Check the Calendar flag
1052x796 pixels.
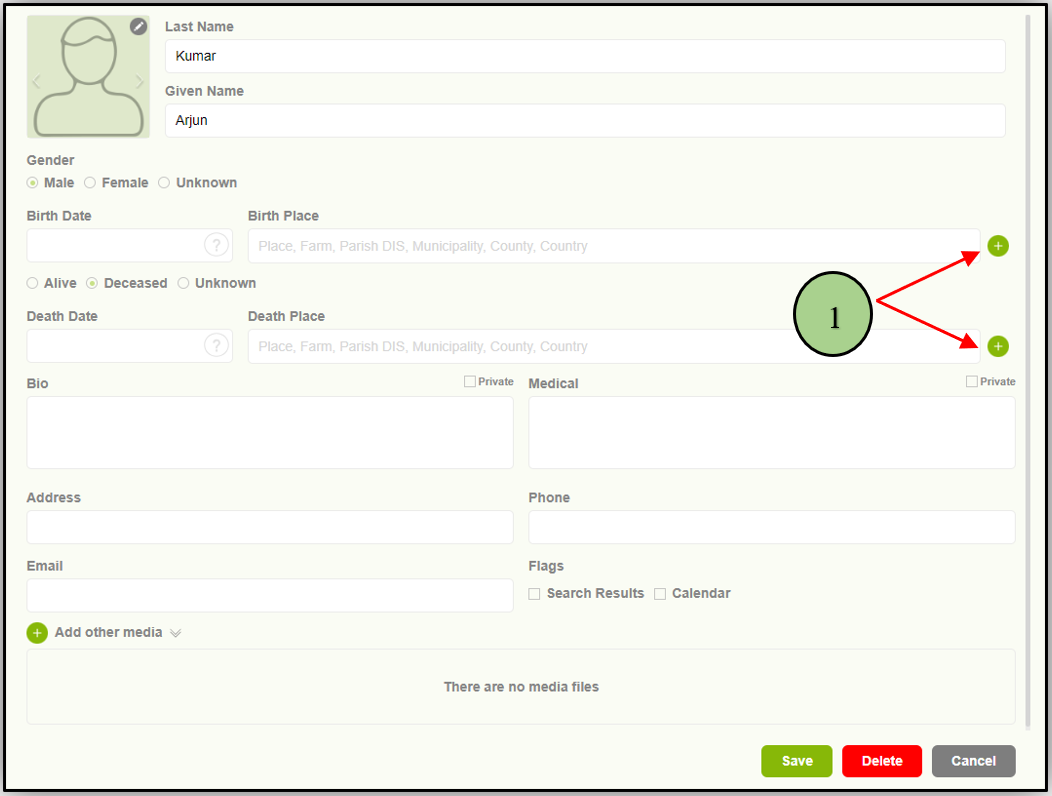coord(660,594)
